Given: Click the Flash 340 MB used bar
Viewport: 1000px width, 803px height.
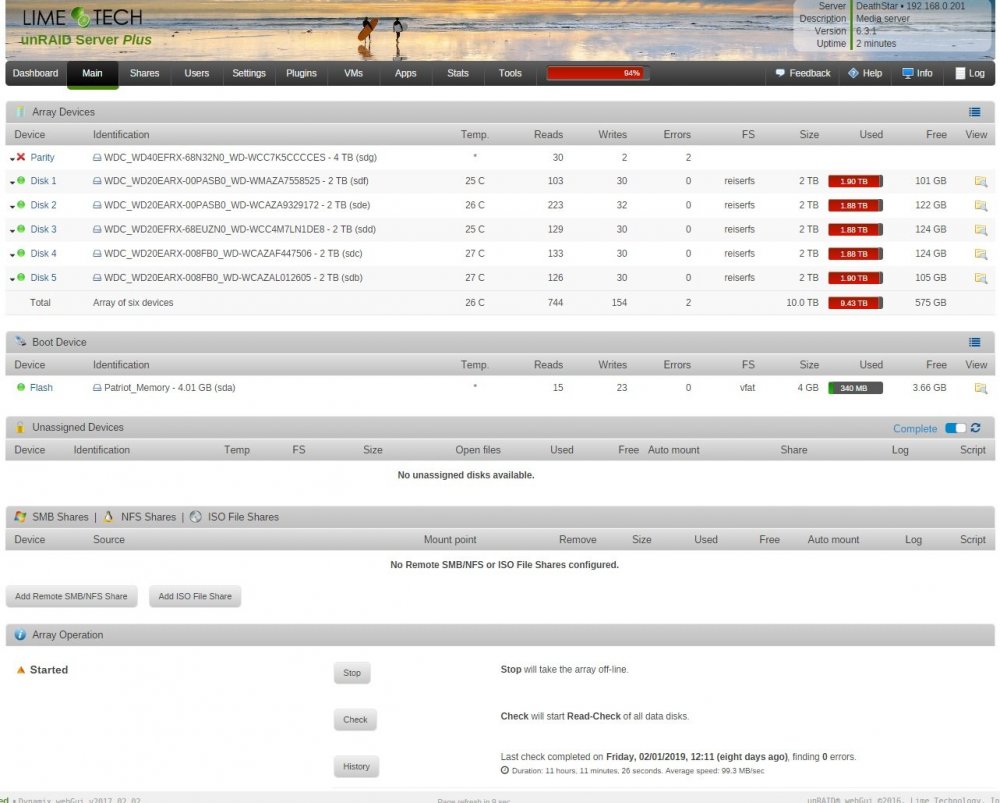Looking at the screenshot, I should (x=855, y=388).
